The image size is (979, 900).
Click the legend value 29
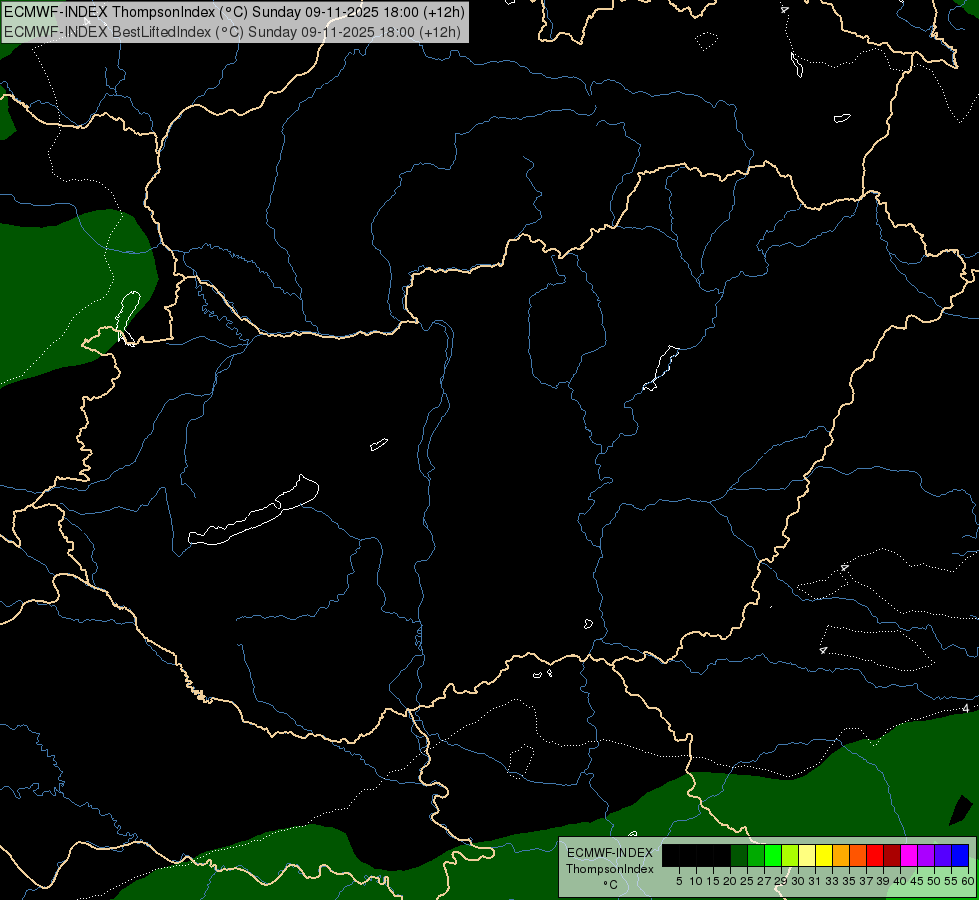781,881
